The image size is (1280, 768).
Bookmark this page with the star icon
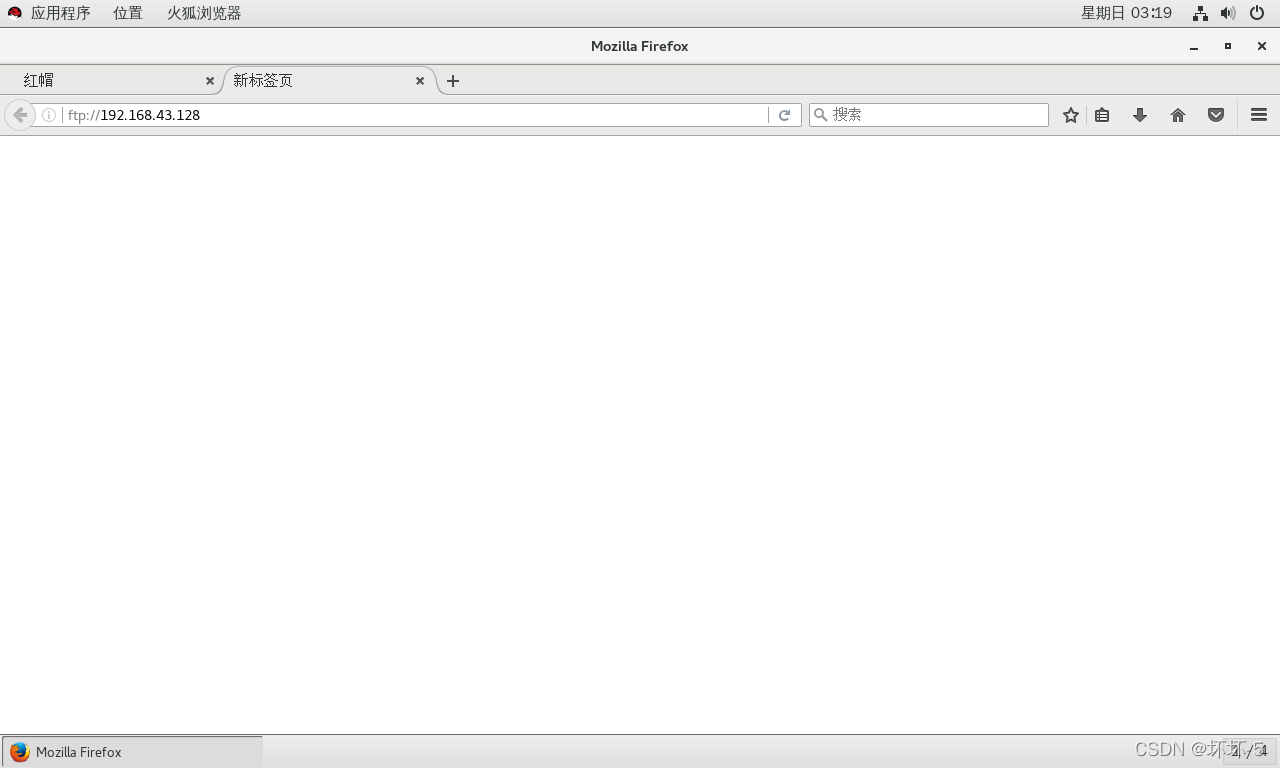pyautogui.click(x=1071, y=115)
